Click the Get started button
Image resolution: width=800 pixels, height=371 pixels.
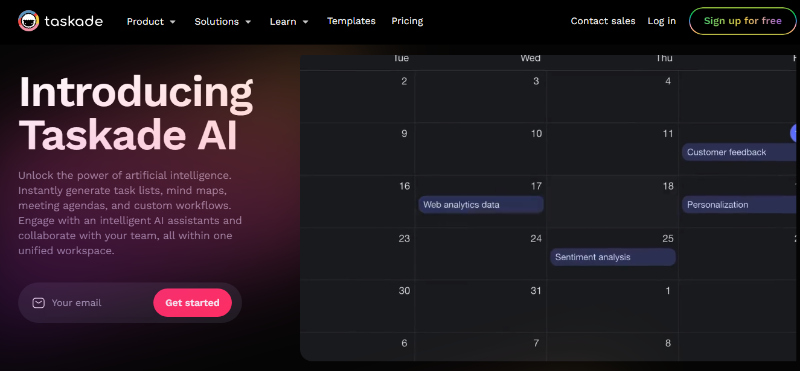[x=192, y=303]
